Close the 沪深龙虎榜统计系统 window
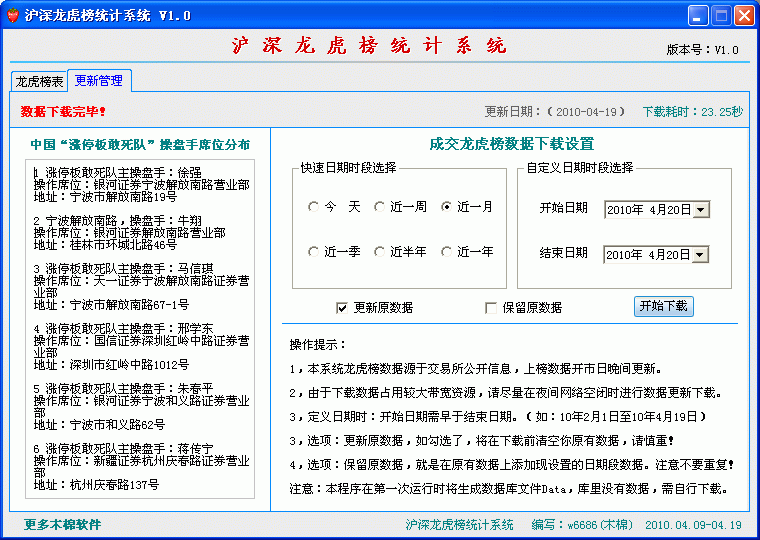760x540 pixels. (744, 16)
